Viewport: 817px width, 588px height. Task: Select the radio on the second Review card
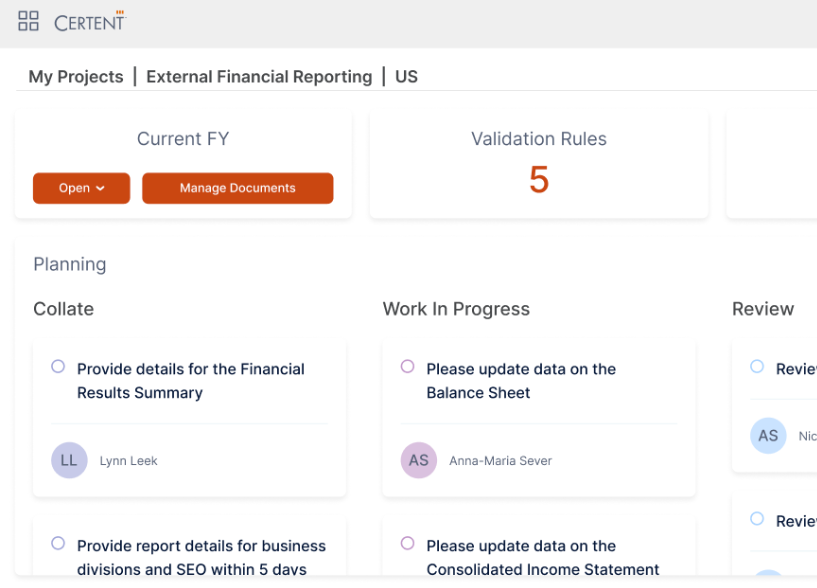coord(758,519)
